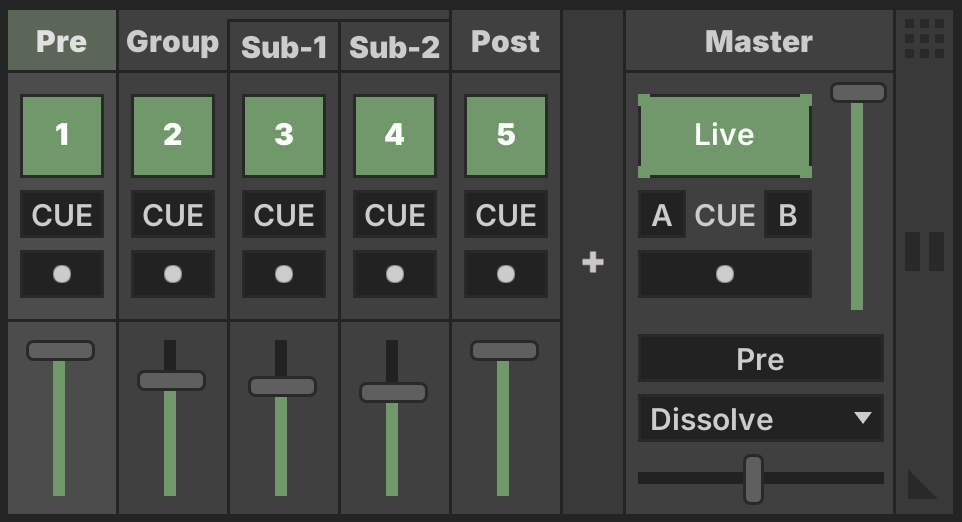
Task: Click the dot button under channel 3
Action: 283,274
